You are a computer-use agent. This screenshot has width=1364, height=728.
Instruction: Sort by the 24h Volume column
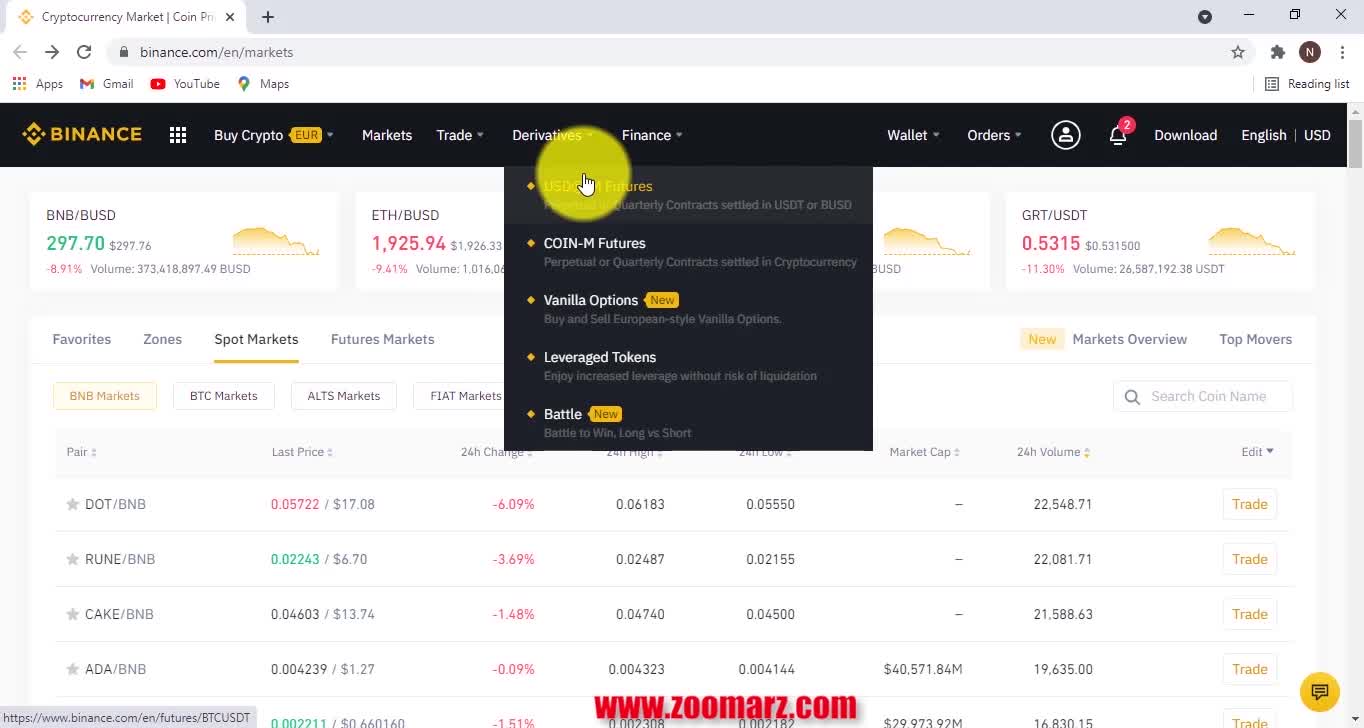(x=1053, y=452)
